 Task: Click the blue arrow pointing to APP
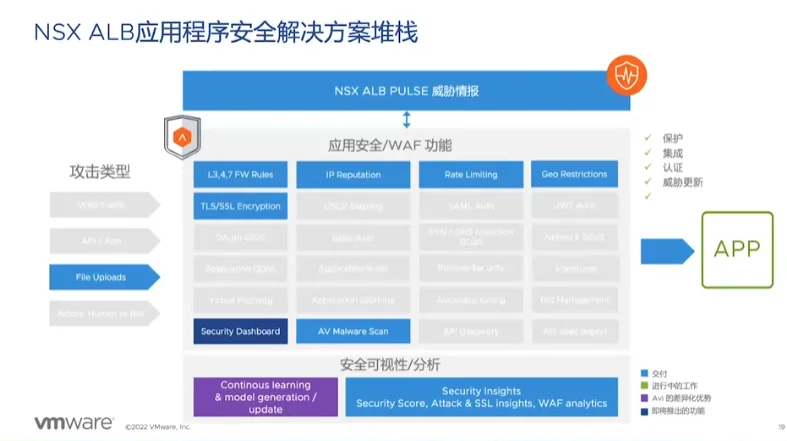pyautogui.click(x=668, y=251)
